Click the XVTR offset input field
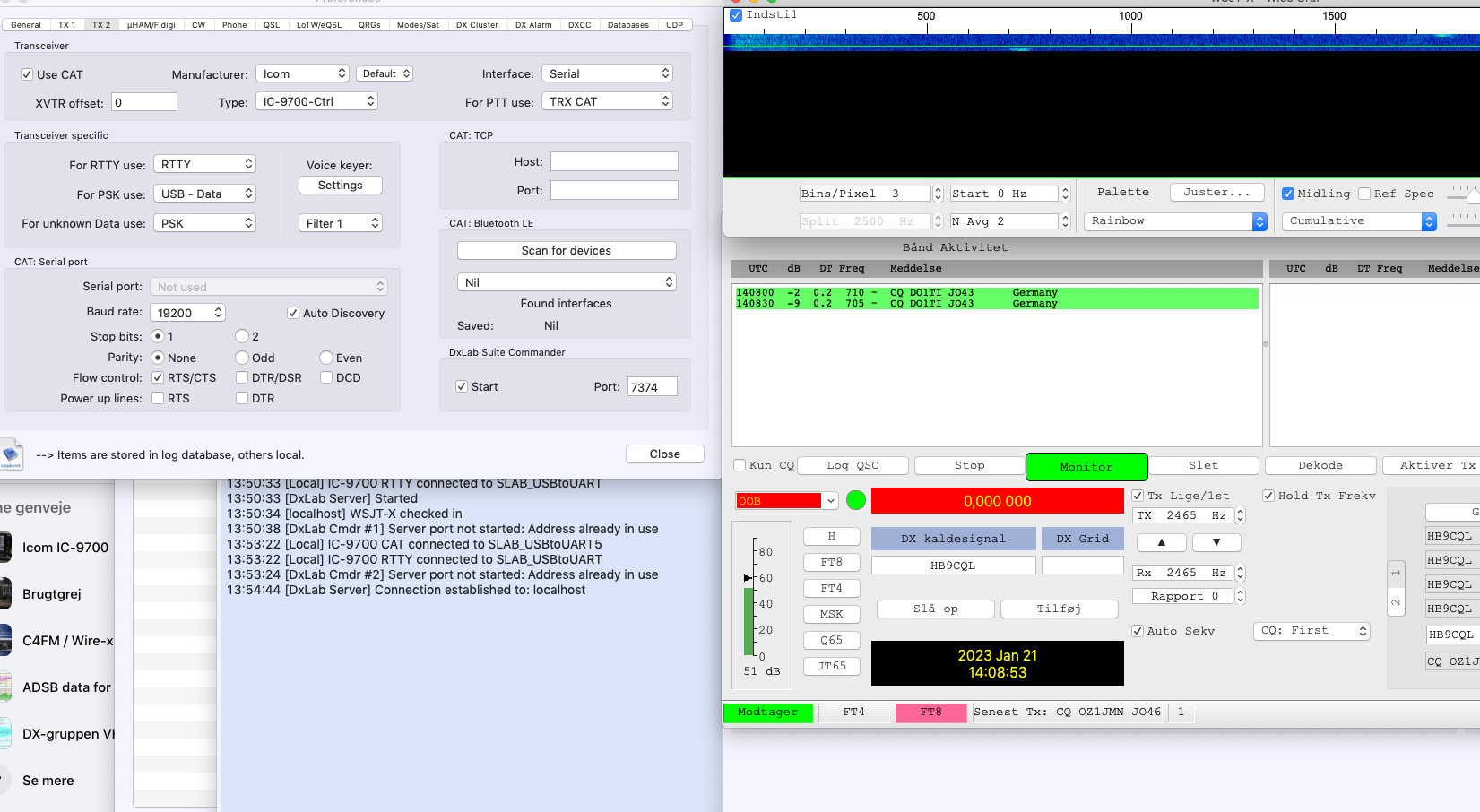 click(144, 102)
